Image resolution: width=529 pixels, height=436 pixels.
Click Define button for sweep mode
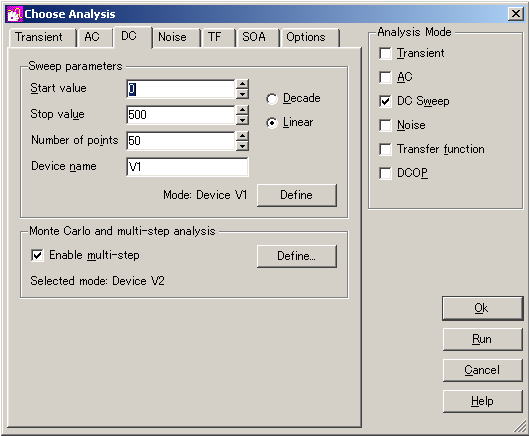(297, 195)
